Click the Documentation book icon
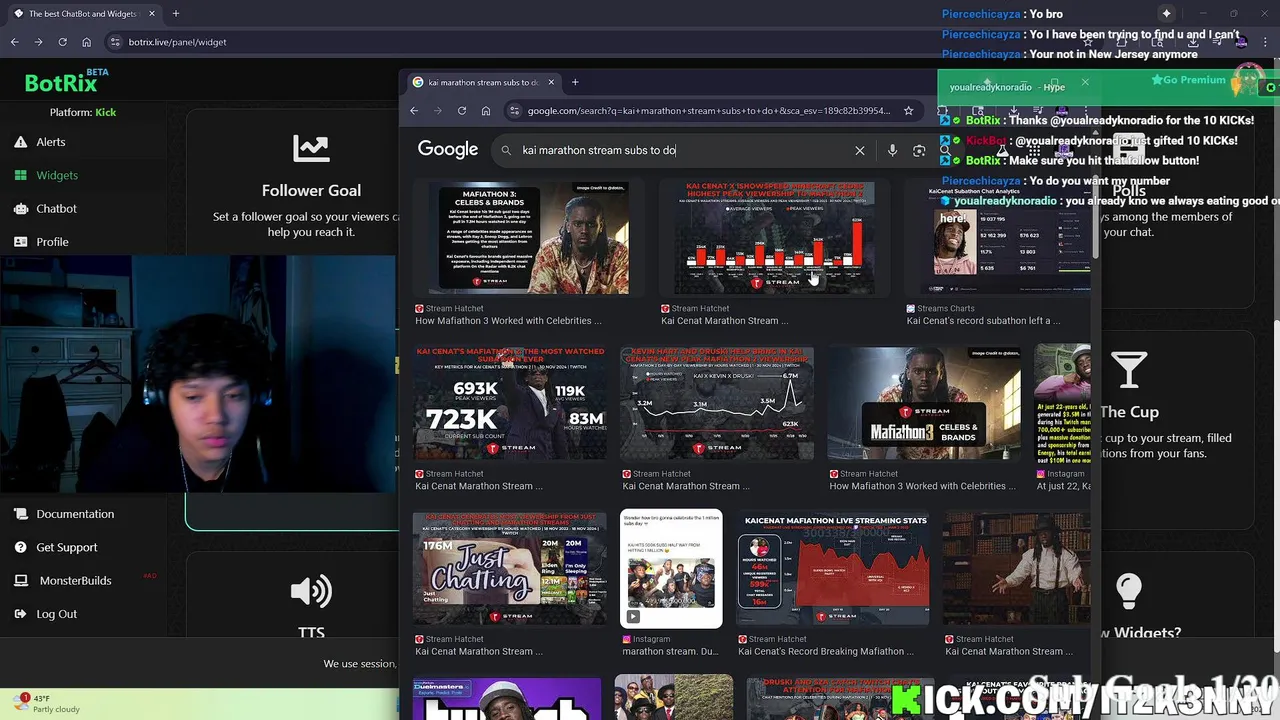This screenshot has width=1280, height=720. (x=20, y=514)
